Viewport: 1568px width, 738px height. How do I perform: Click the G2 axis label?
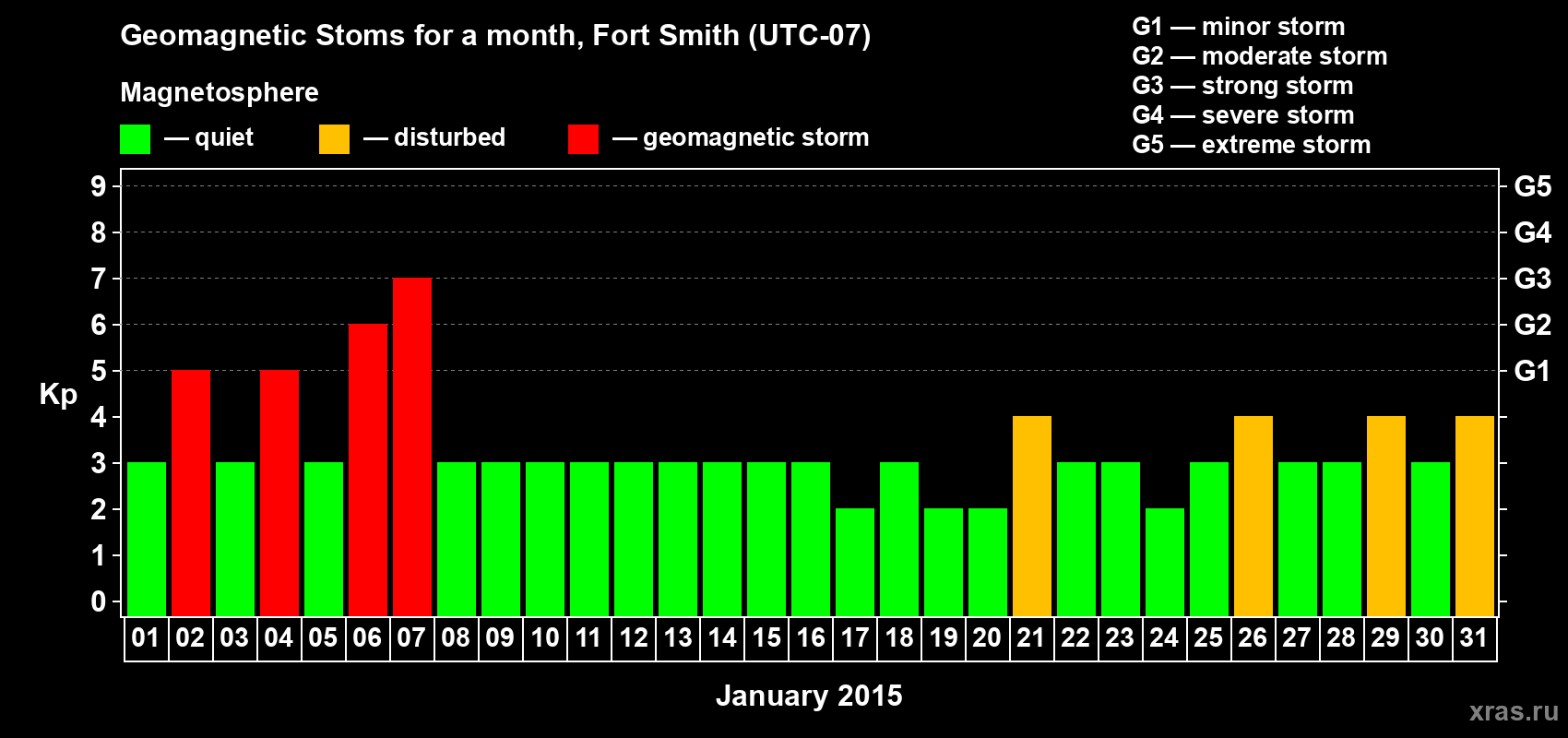point(1533,325)
